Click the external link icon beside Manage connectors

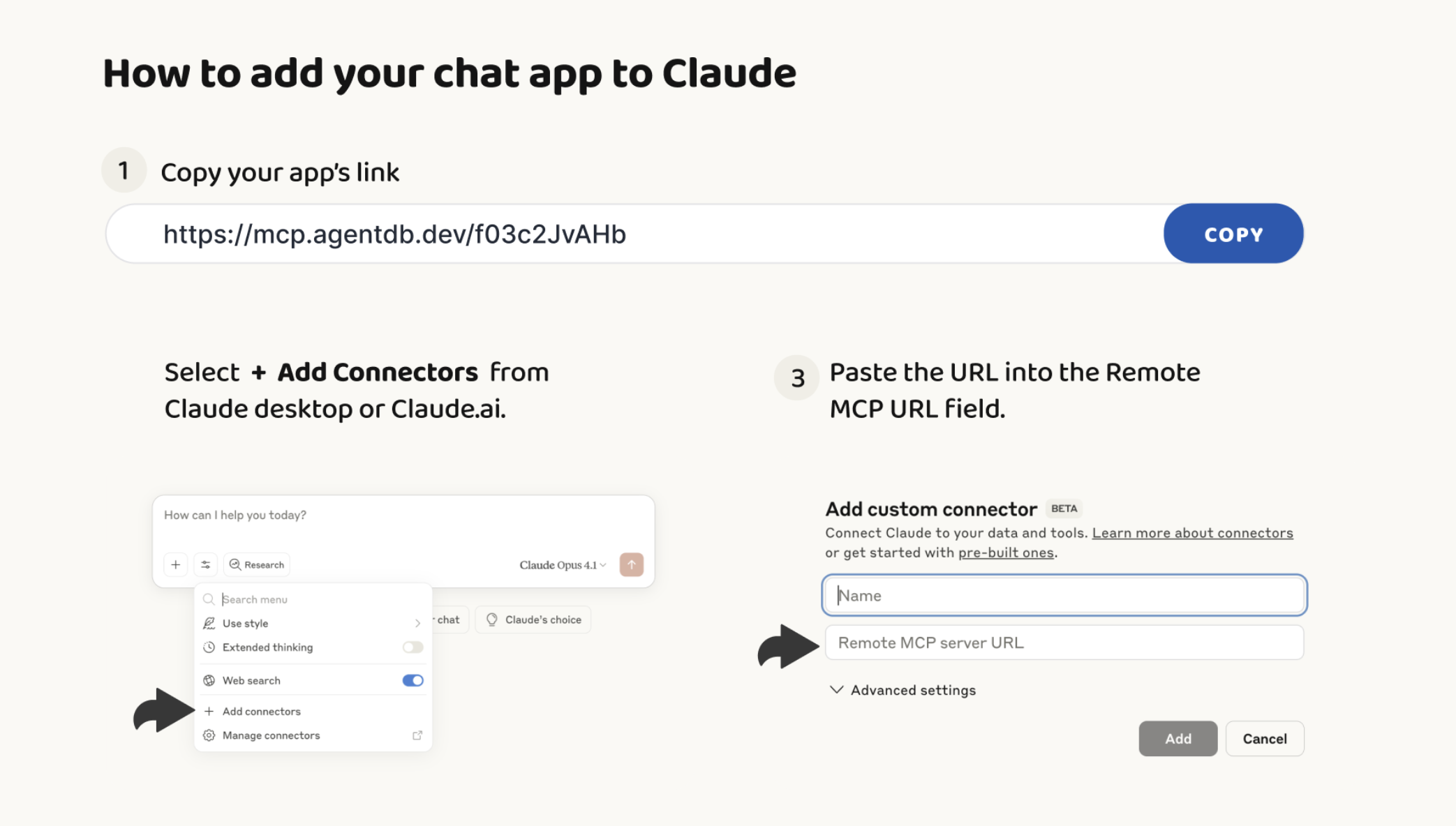click(417, 735)
